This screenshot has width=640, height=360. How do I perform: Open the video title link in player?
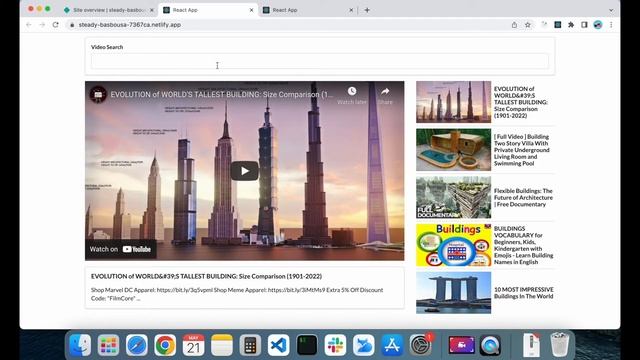tap(222, 95)
